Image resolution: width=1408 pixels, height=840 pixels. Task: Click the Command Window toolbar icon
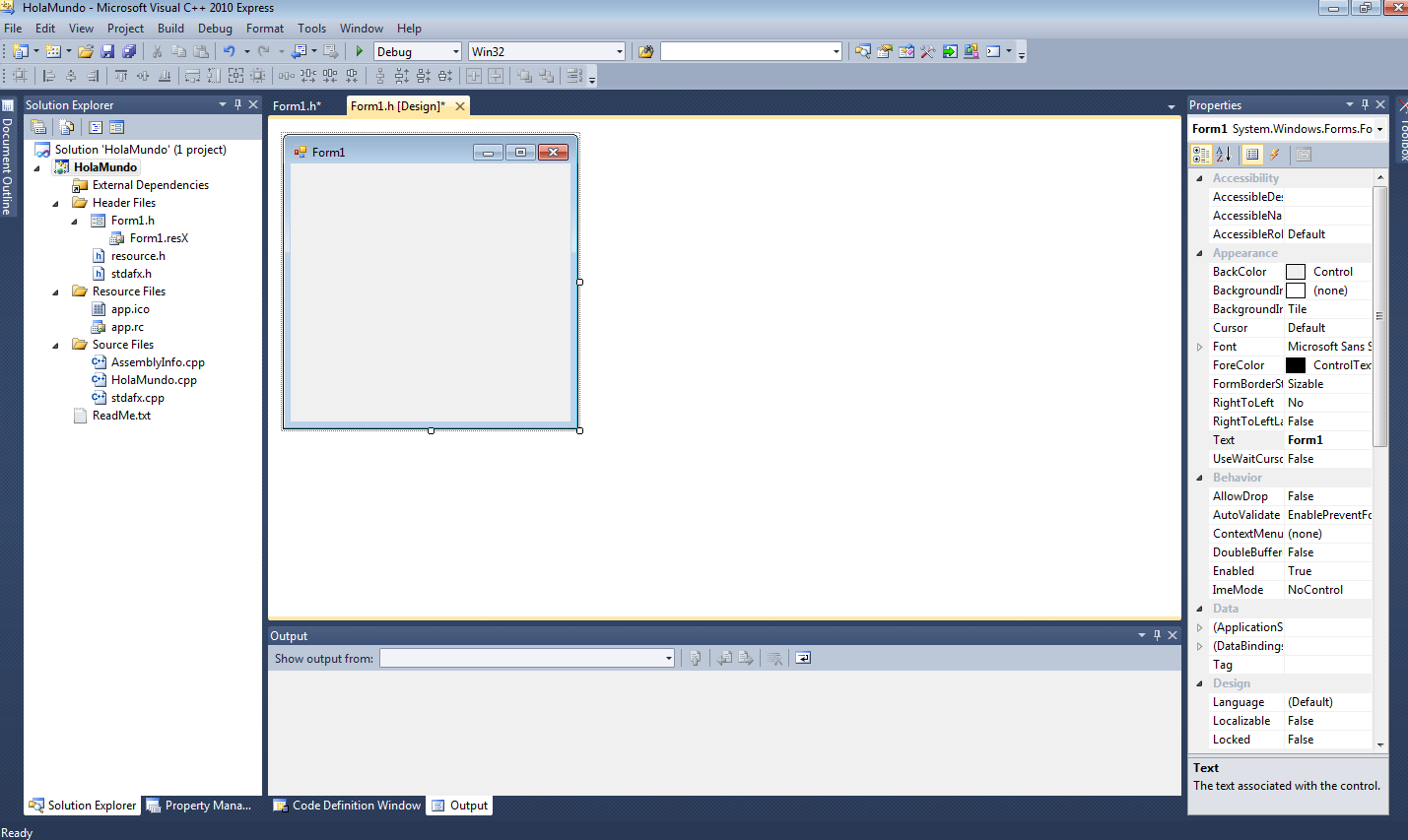[x=993, y=51]
